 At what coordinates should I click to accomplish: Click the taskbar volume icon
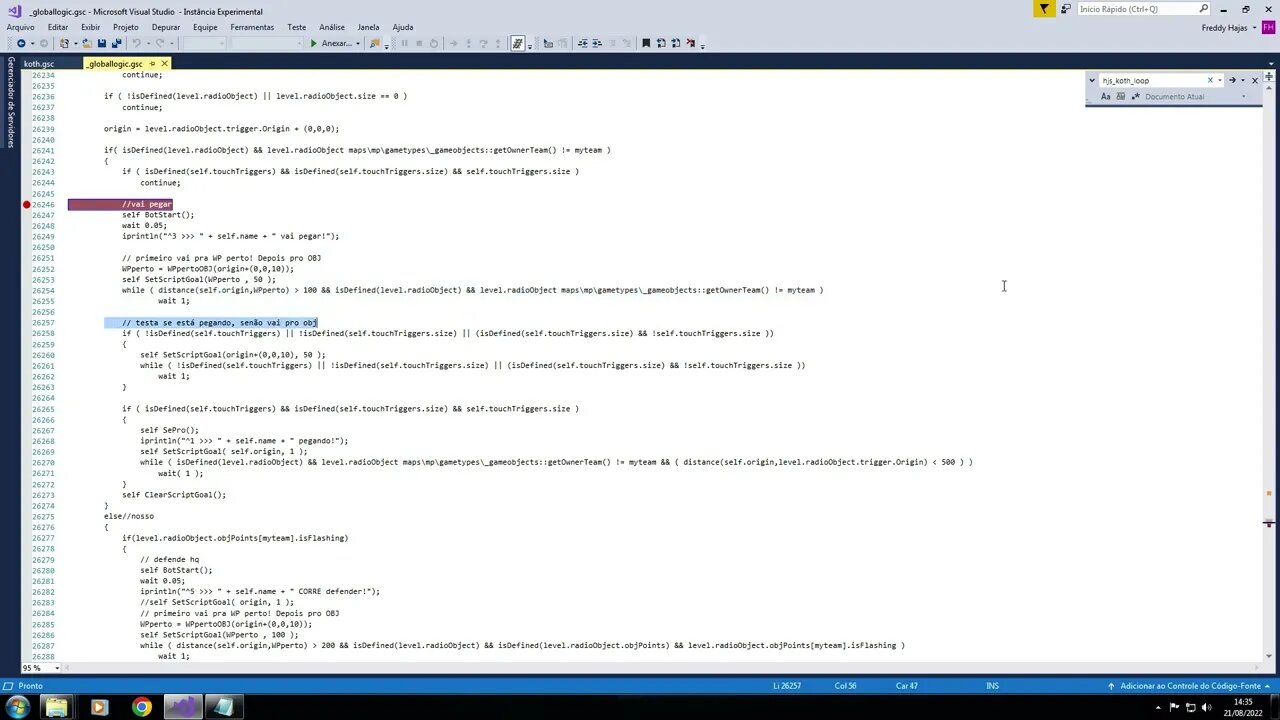[x=1207, y=707]
